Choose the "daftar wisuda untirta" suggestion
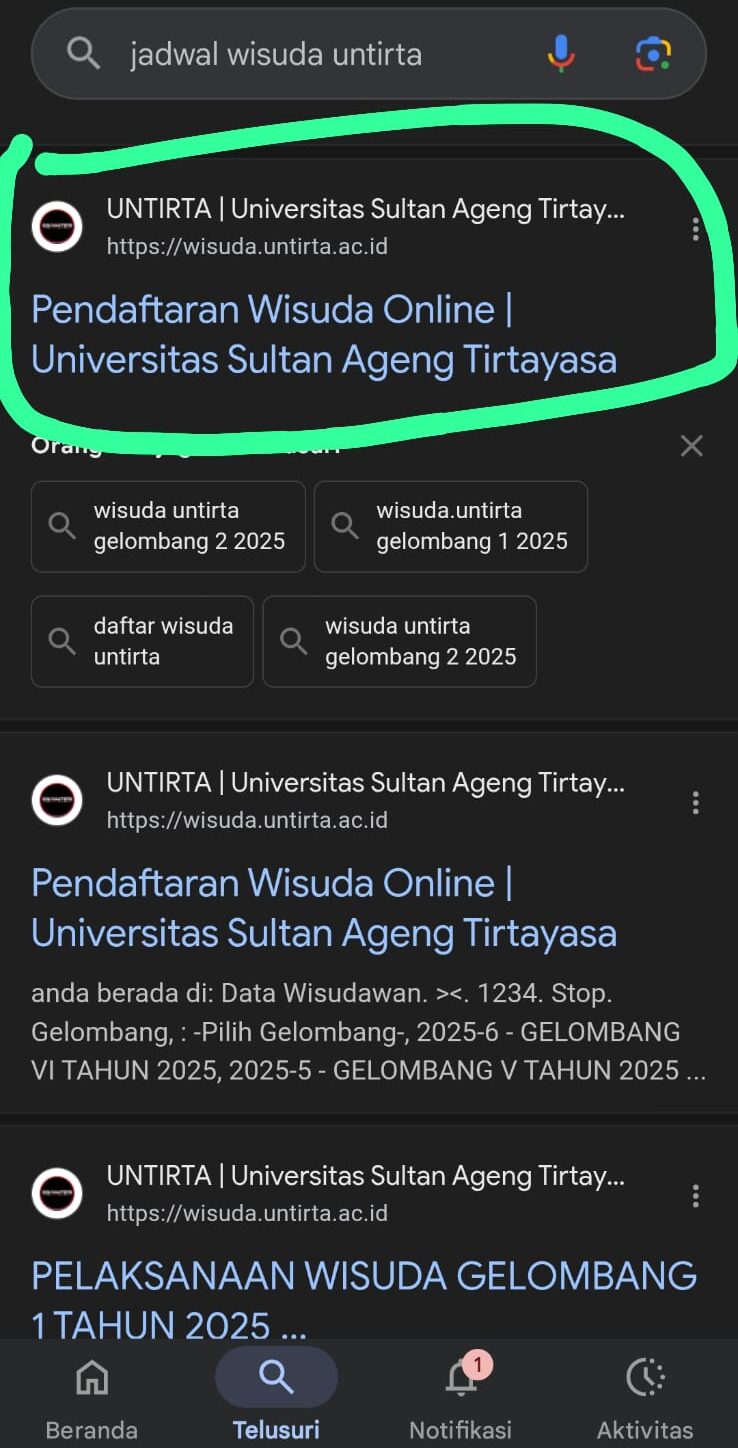738x1448 pixels. [142, 641]
